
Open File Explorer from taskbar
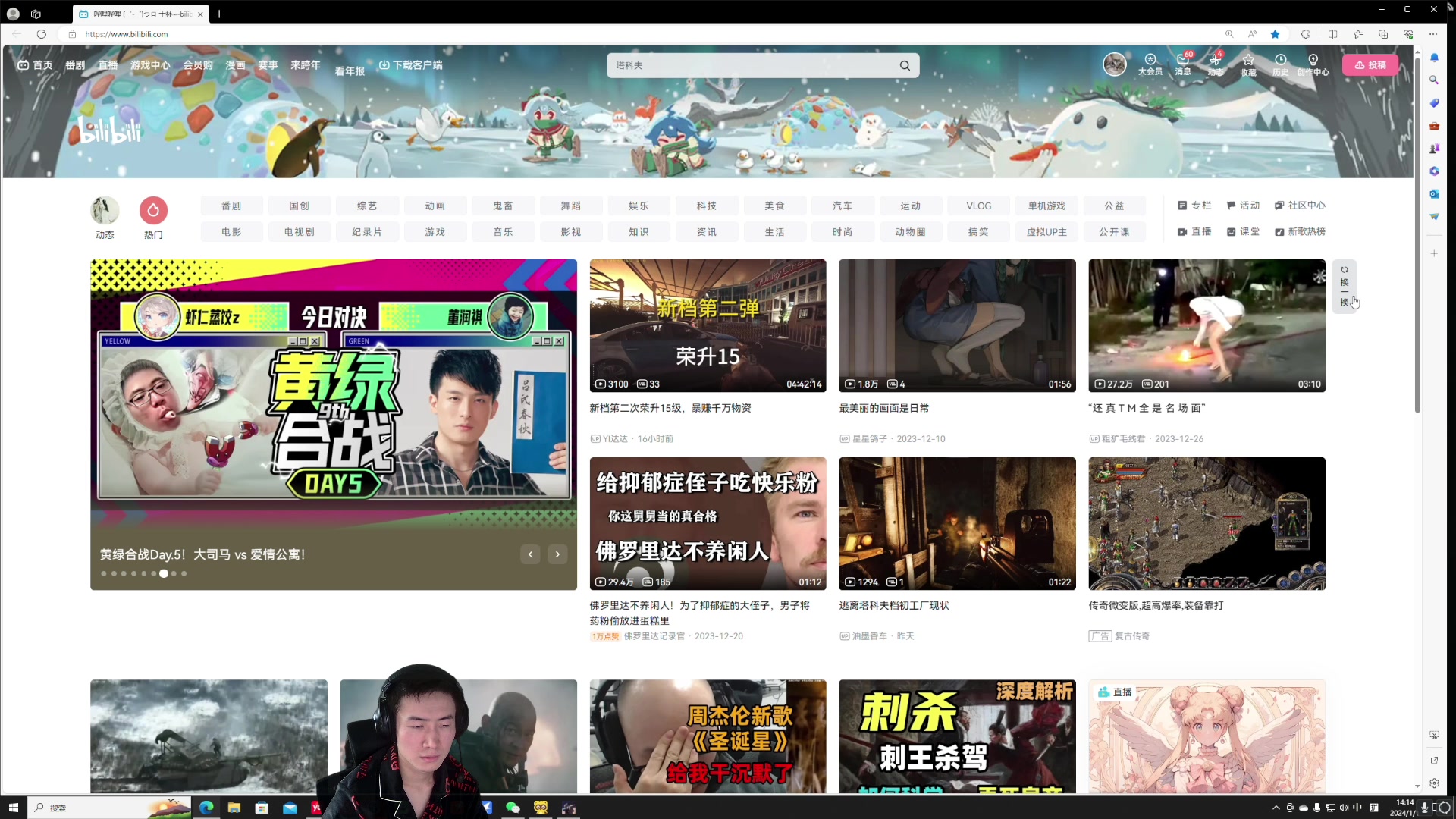234,808
